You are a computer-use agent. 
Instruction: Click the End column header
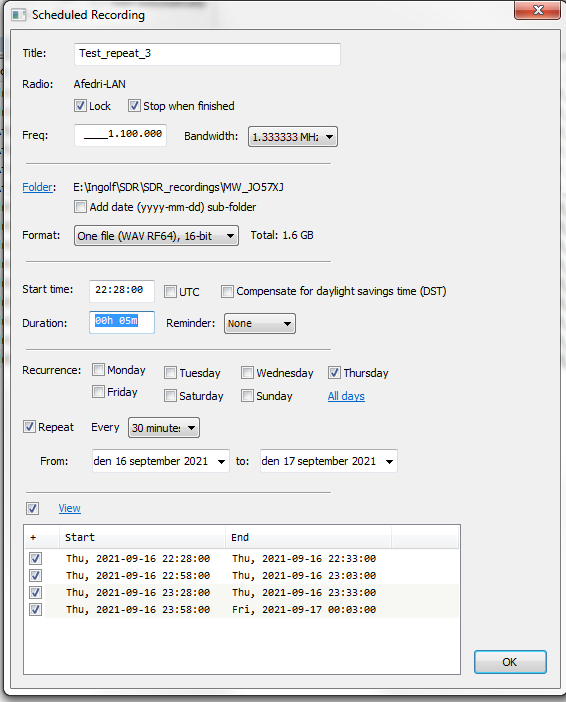[x=308, y=537]
